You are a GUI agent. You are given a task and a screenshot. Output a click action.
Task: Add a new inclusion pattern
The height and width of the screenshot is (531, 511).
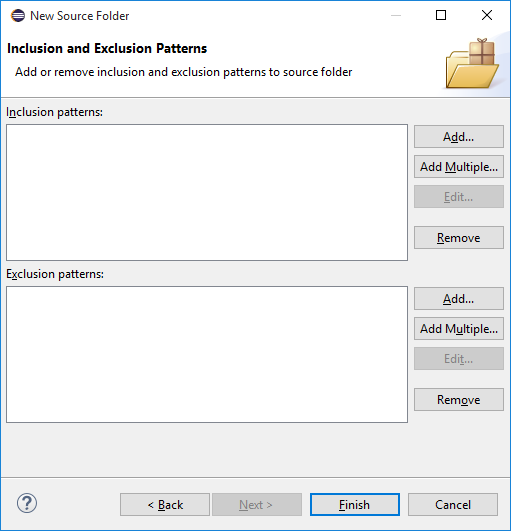point(459,137)
